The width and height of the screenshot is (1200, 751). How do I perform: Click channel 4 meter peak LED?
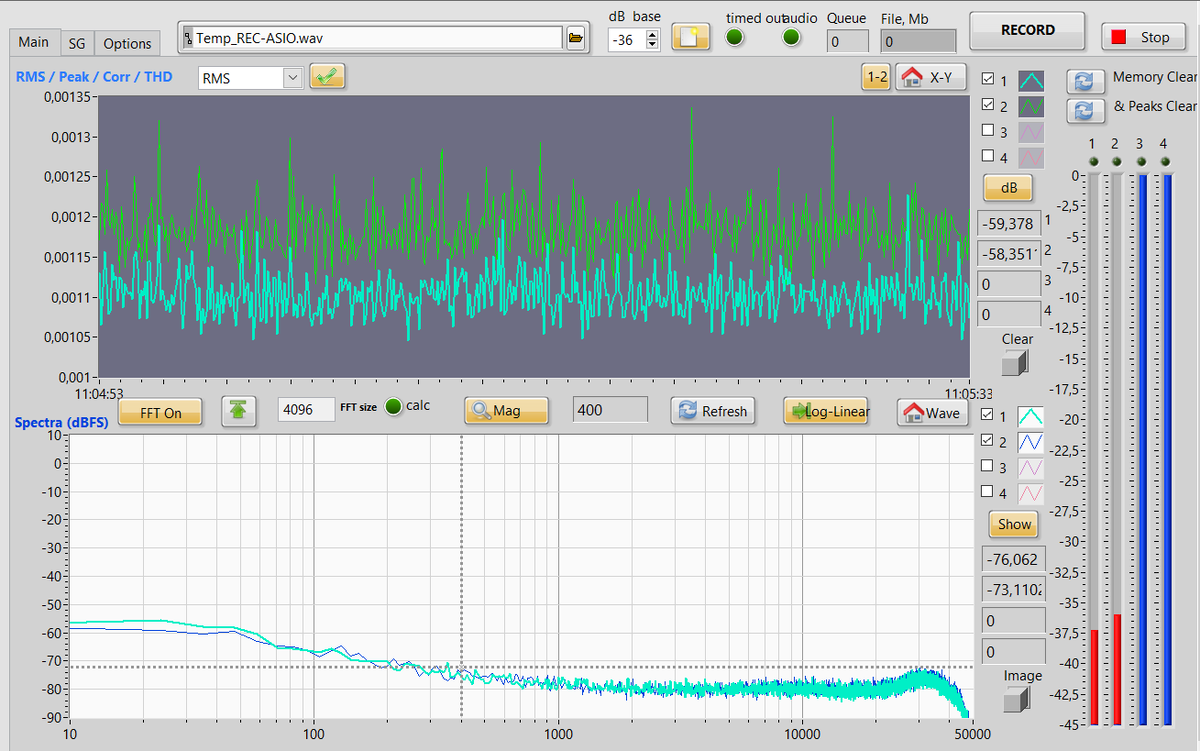click(x=1164, y=161)
